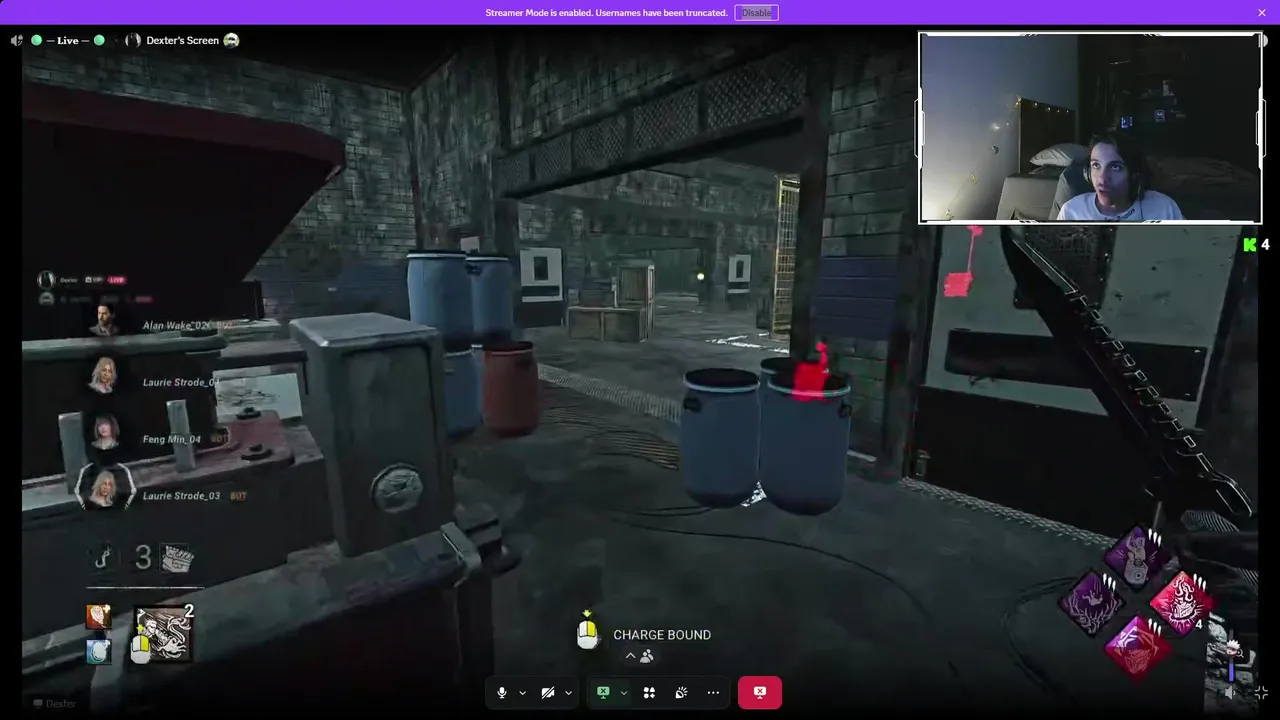
Task: Mute stream volume speaker icon bottom-right
Action: (x=1232, y=692)
